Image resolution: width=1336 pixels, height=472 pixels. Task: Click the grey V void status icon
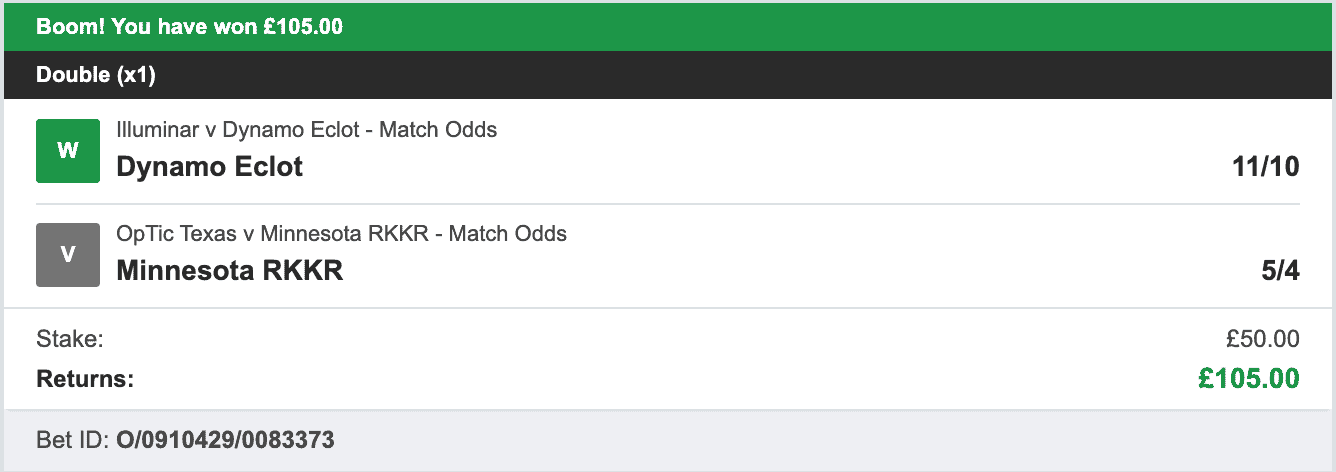click(68, 255)
